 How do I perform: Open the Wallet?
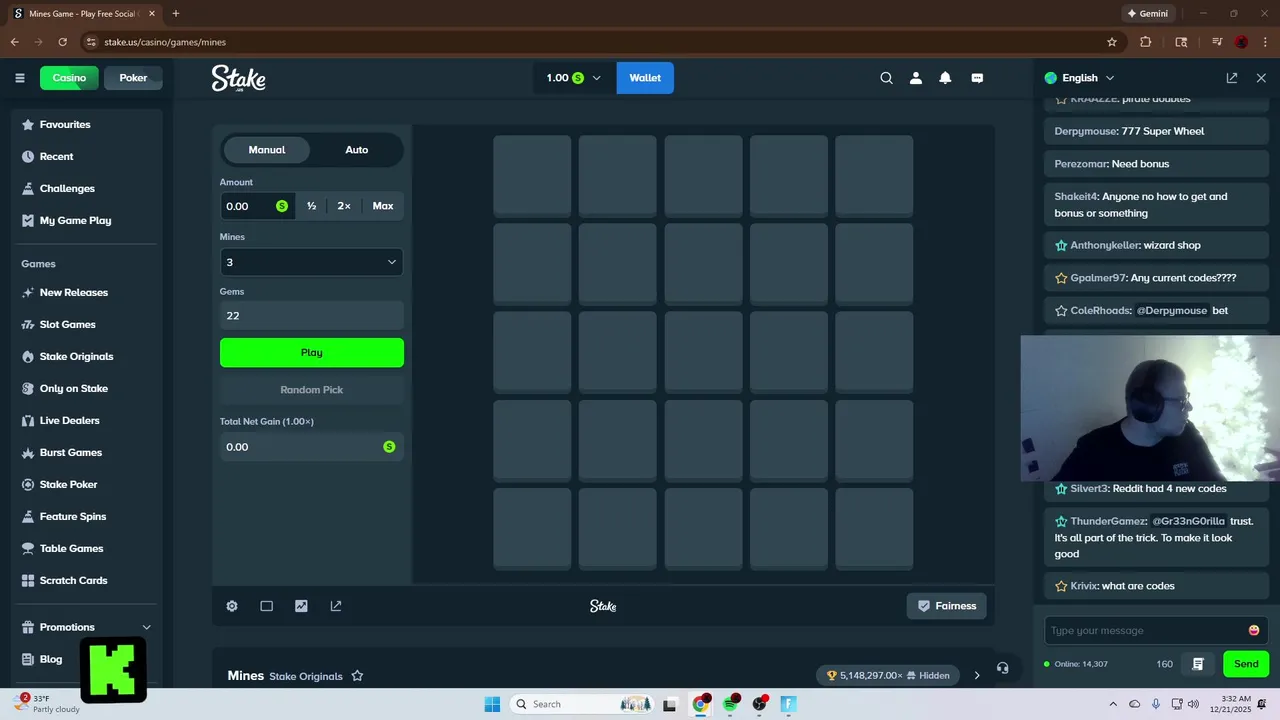[x=645, y=78]
